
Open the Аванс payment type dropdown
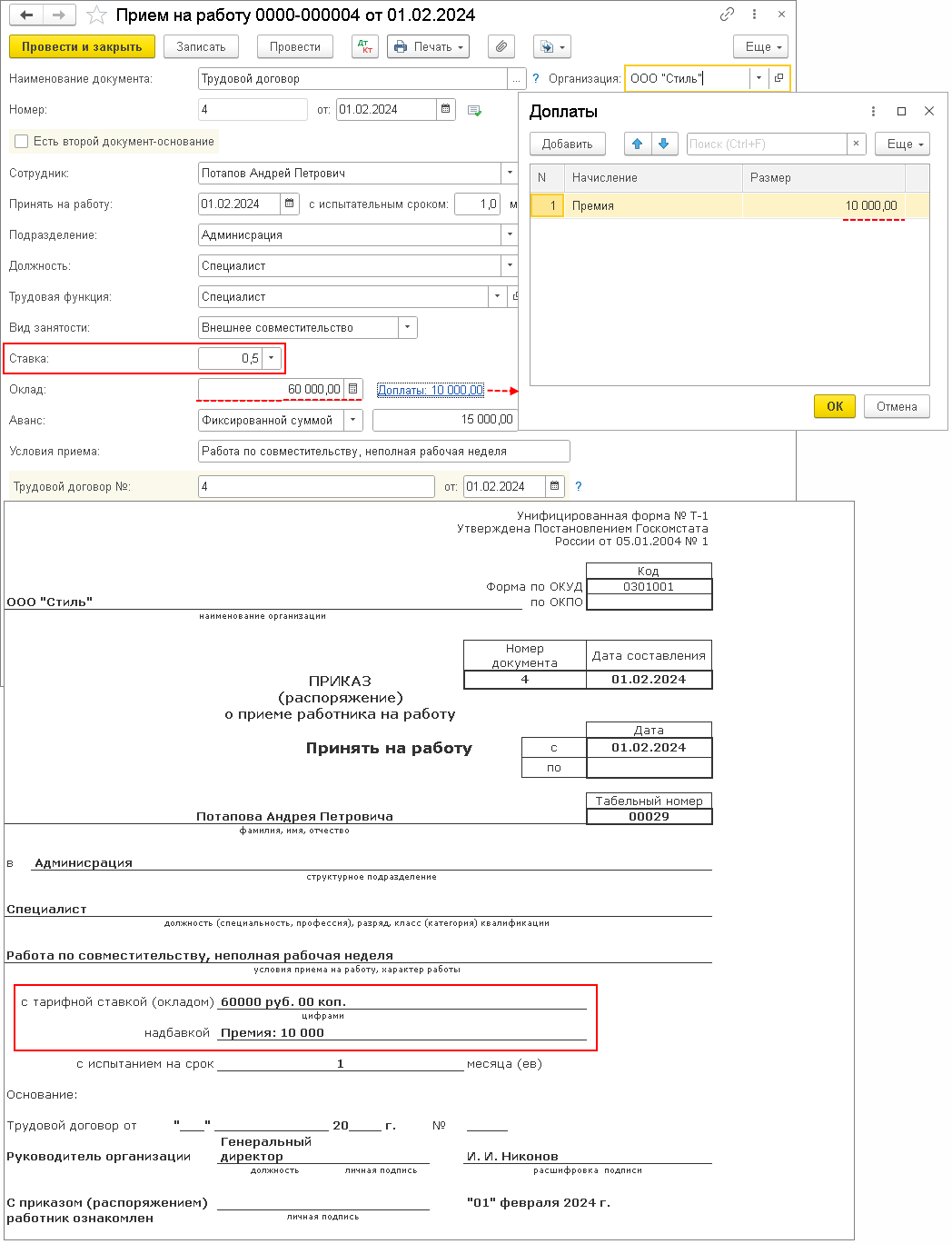[352, 420]
